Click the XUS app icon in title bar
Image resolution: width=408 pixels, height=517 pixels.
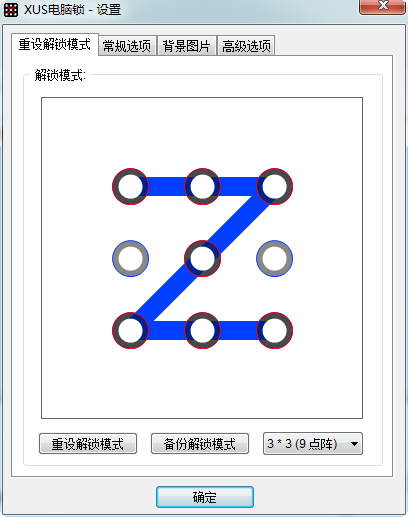11,10
